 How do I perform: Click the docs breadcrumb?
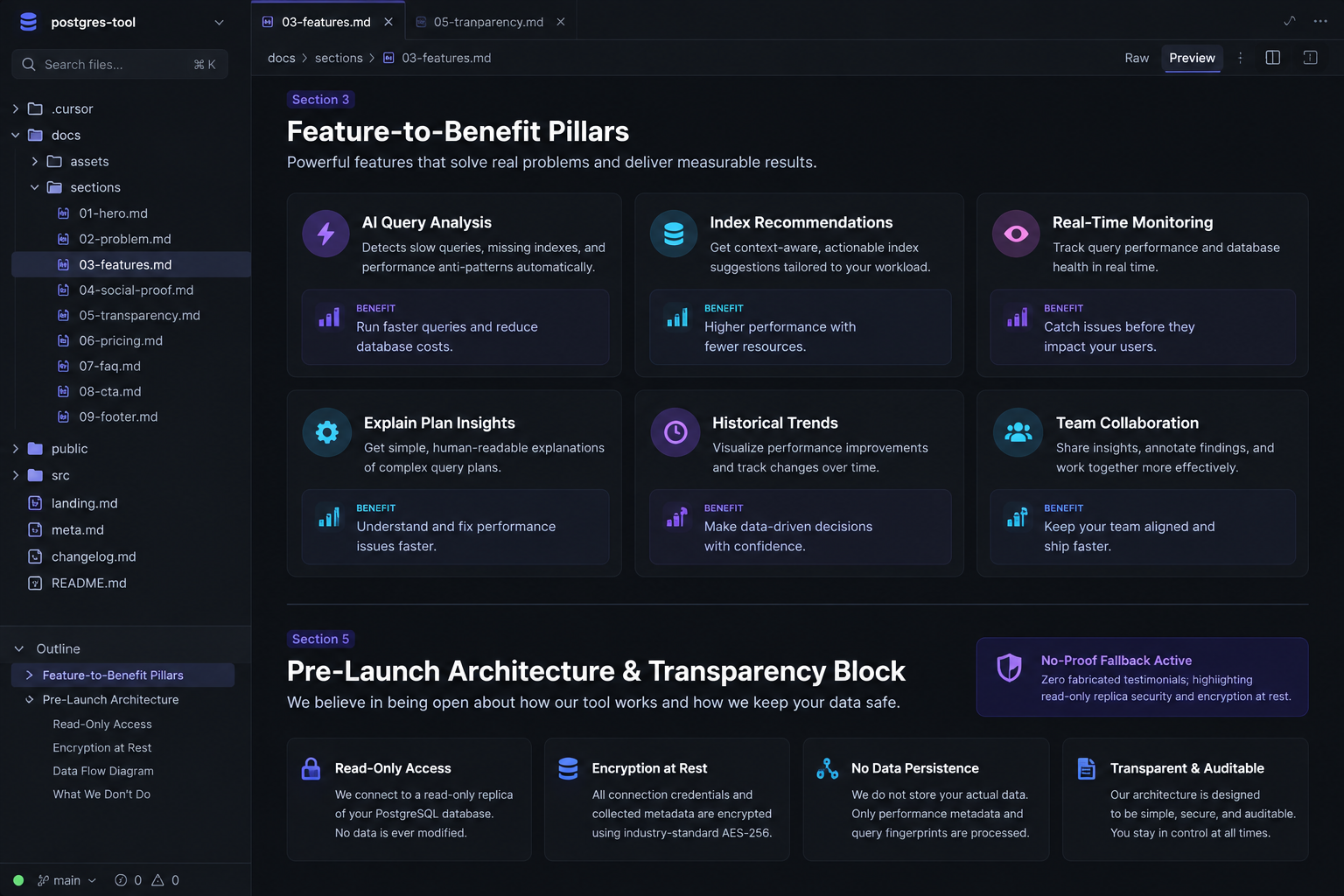point(281,58)
